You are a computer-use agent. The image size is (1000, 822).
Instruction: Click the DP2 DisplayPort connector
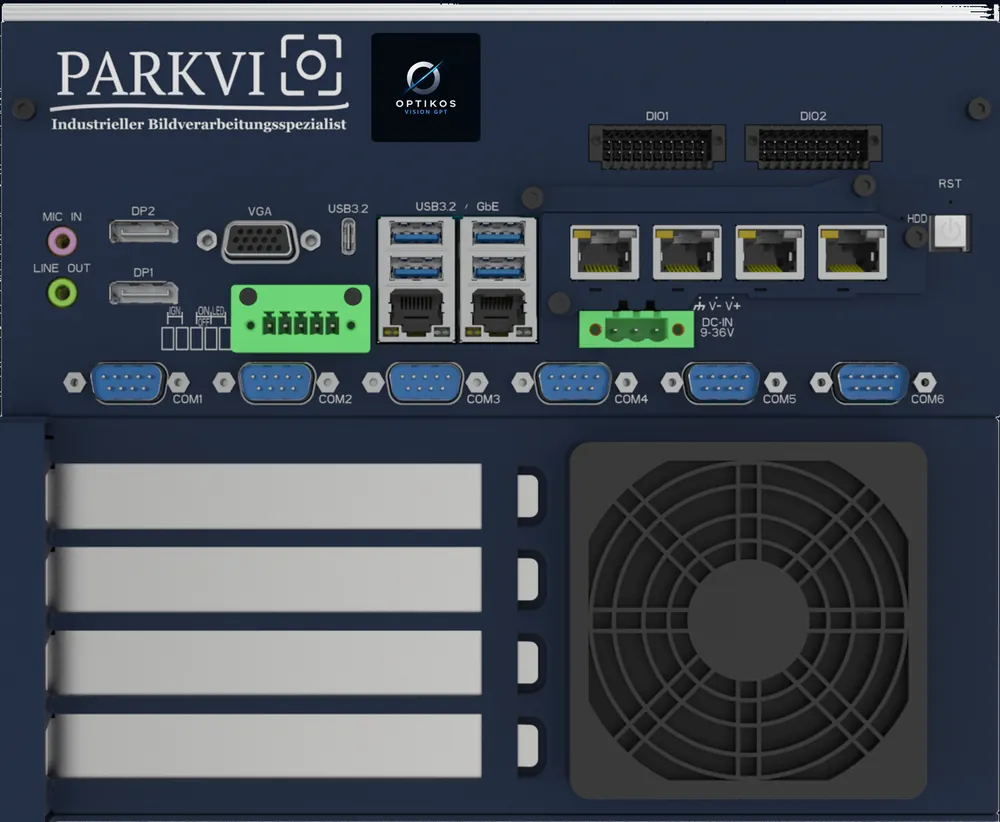point(143,231)
